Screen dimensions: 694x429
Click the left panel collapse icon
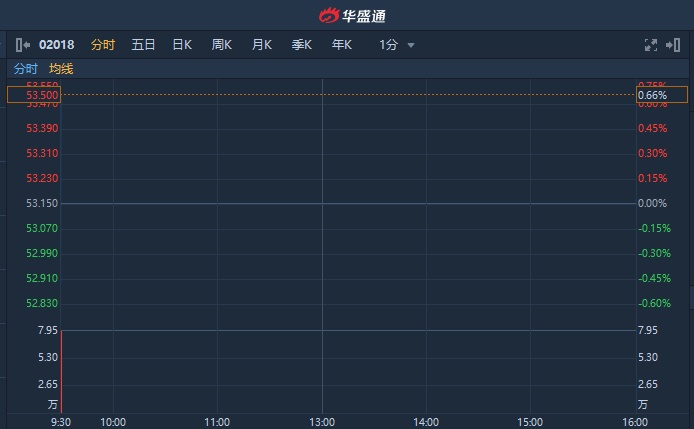(23, 45)
